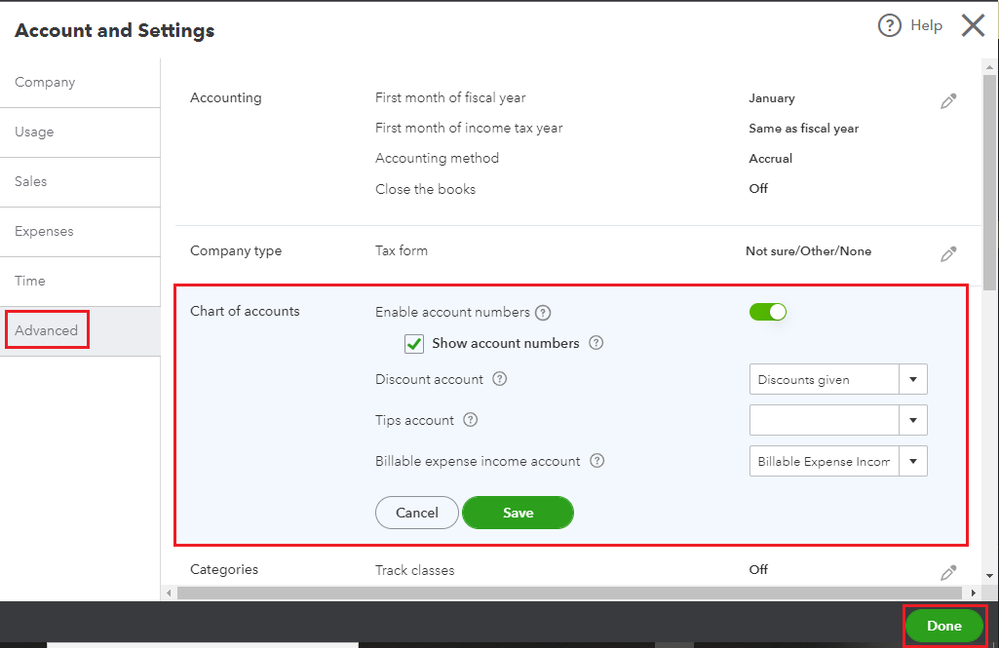Screen dimensions: 999x648
Task: Open help tooltip for Tips account
Action: pos(470,420)
